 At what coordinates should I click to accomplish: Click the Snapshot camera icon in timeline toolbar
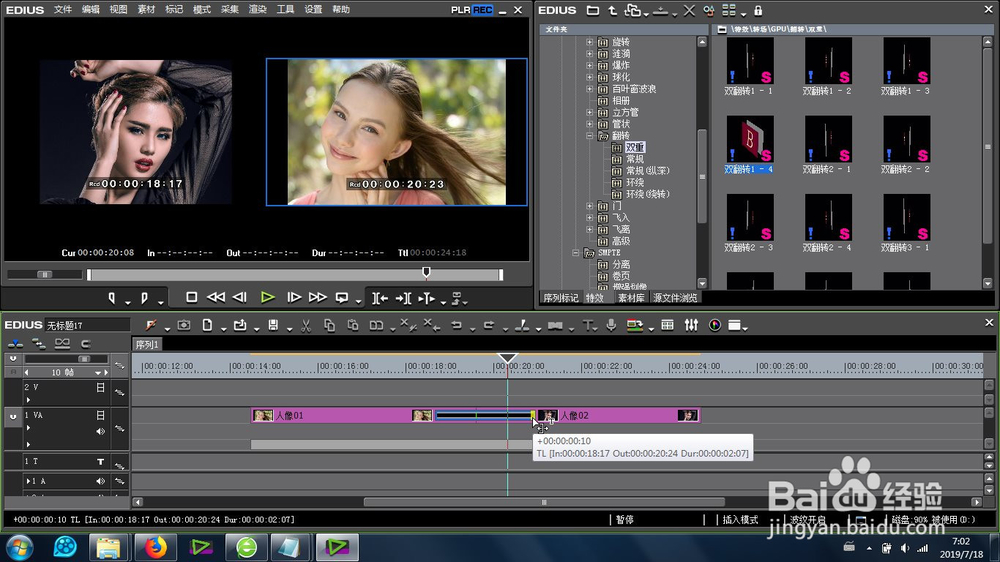tap(184, 325)
